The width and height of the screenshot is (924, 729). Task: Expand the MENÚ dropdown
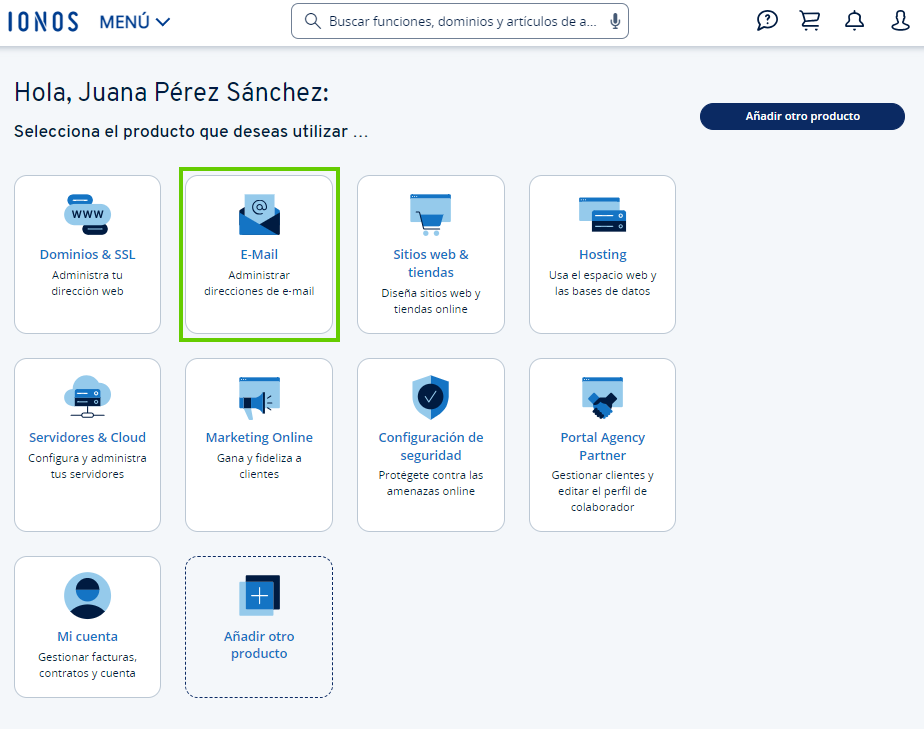pyautogui.click(x=135, y=22)
